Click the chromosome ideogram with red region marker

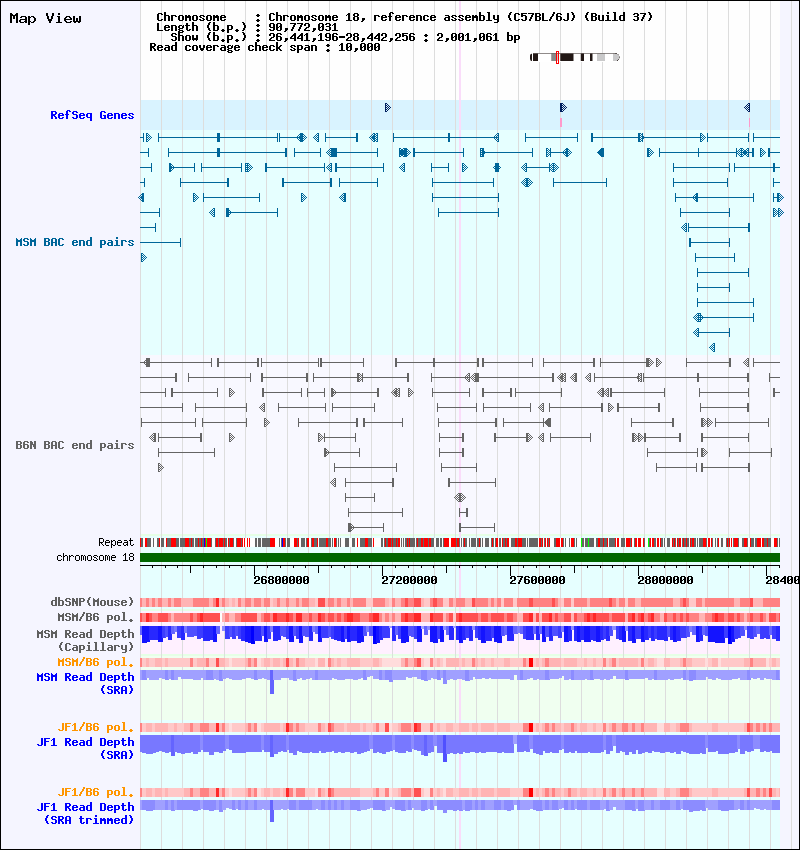point(575,57)
